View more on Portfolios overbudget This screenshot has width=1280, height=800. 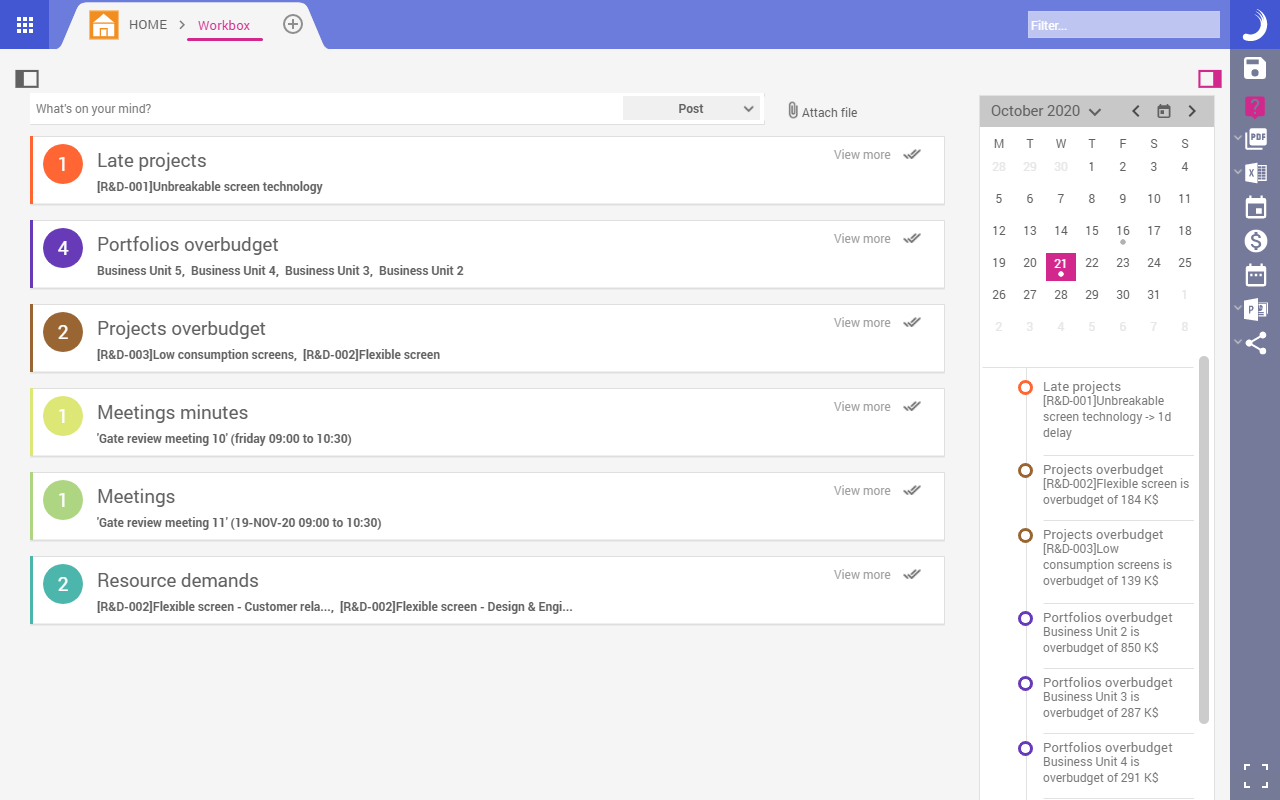pos(861,238)
